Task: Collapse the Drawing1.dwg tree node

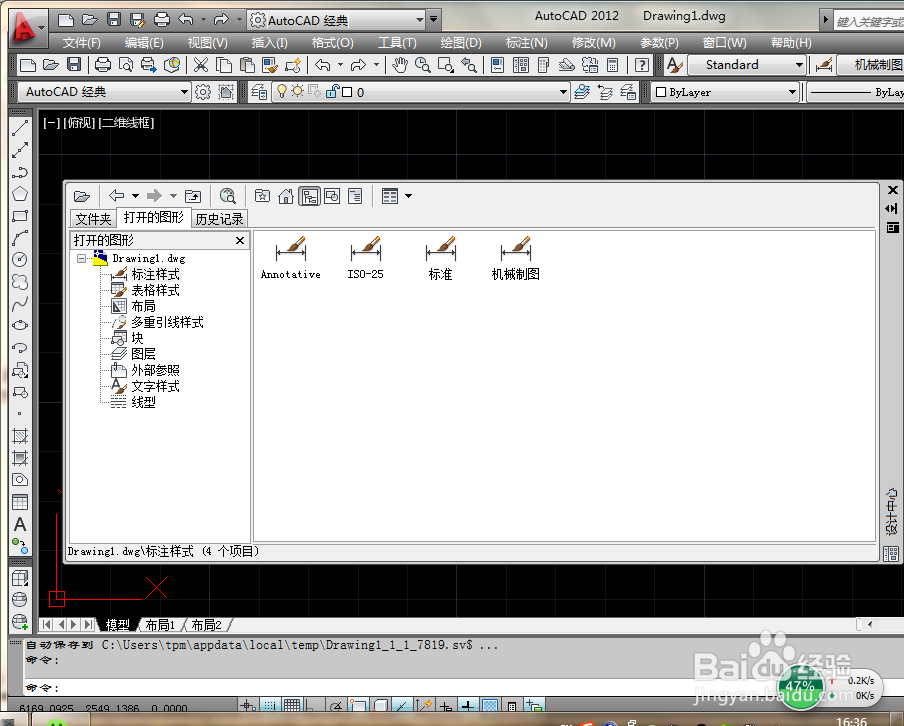Action: coord(81,258)
